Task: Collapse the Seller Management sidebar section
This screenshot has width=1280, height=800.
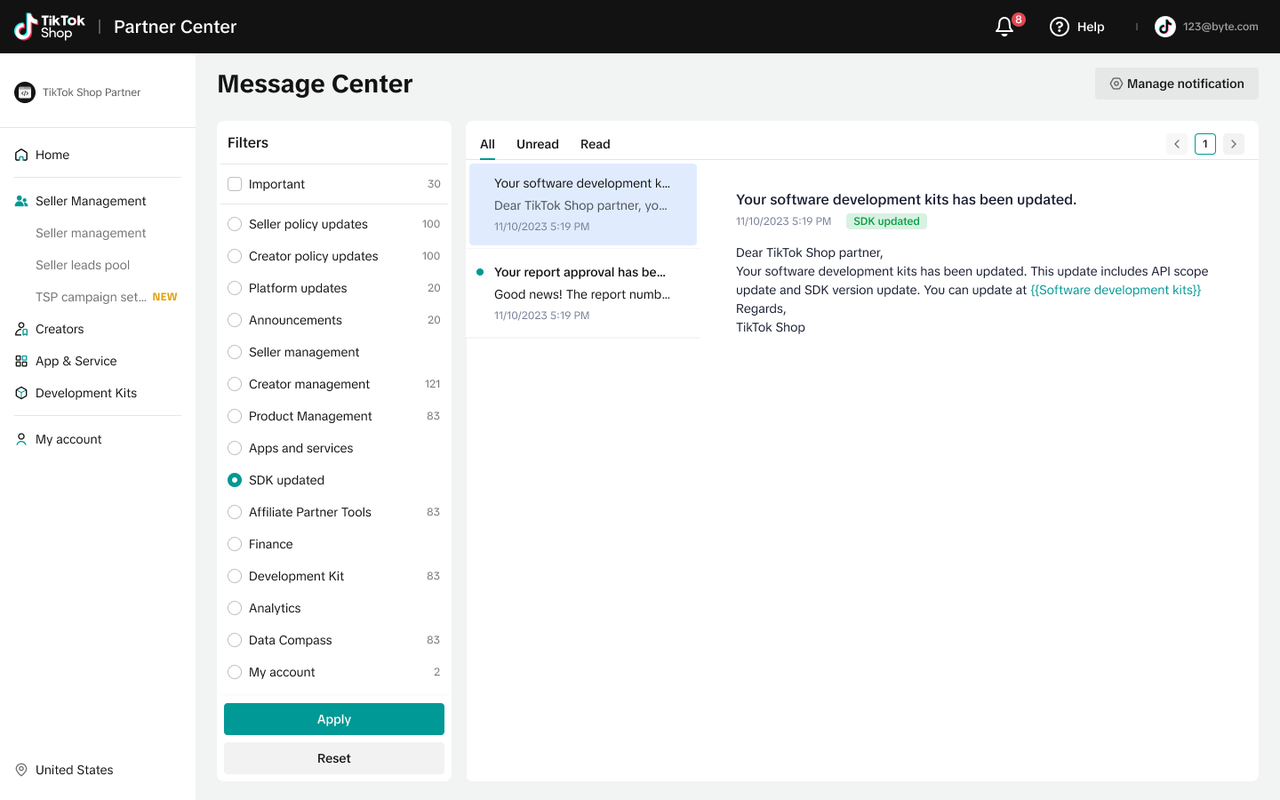Action: 90,201
